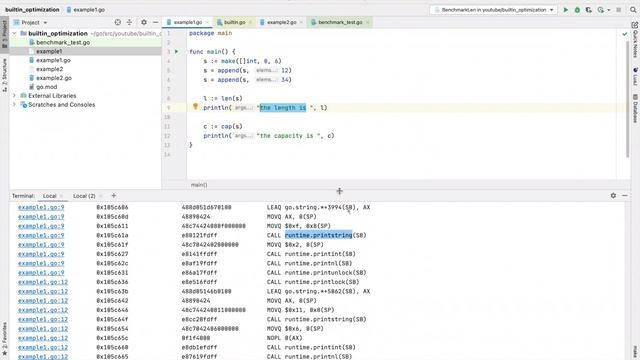Click Select Opened File target icon

(118, 22)
